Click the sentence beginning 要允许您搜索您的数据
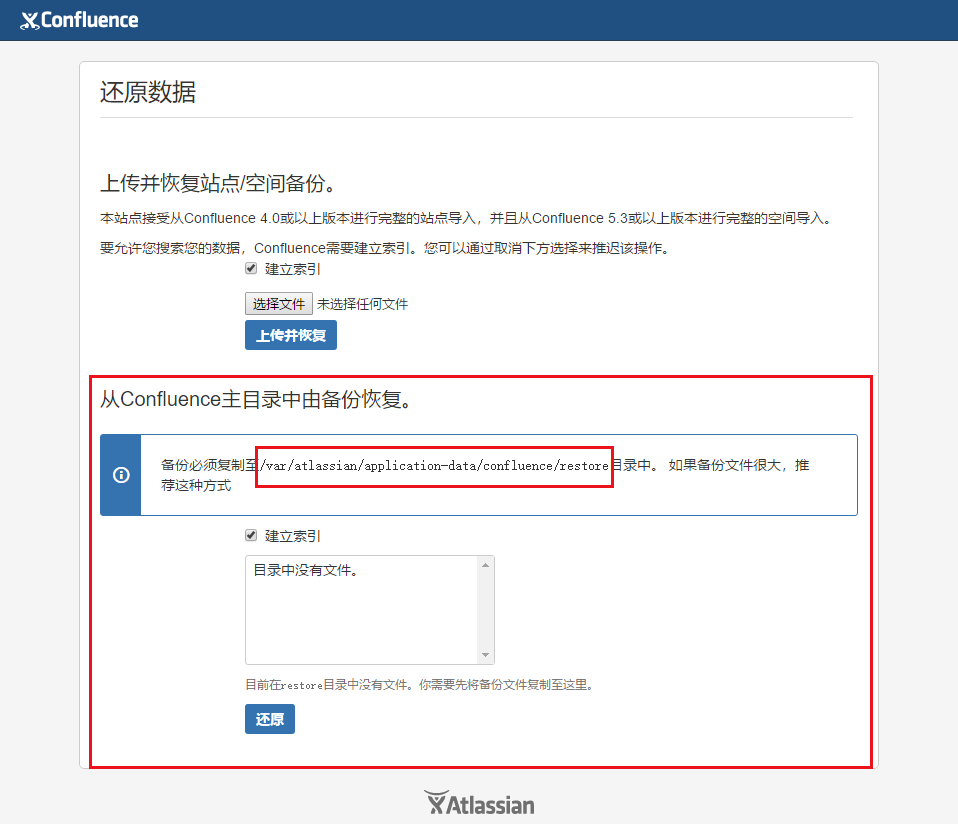This screenshot has width=958, height=824. (386, 248)
